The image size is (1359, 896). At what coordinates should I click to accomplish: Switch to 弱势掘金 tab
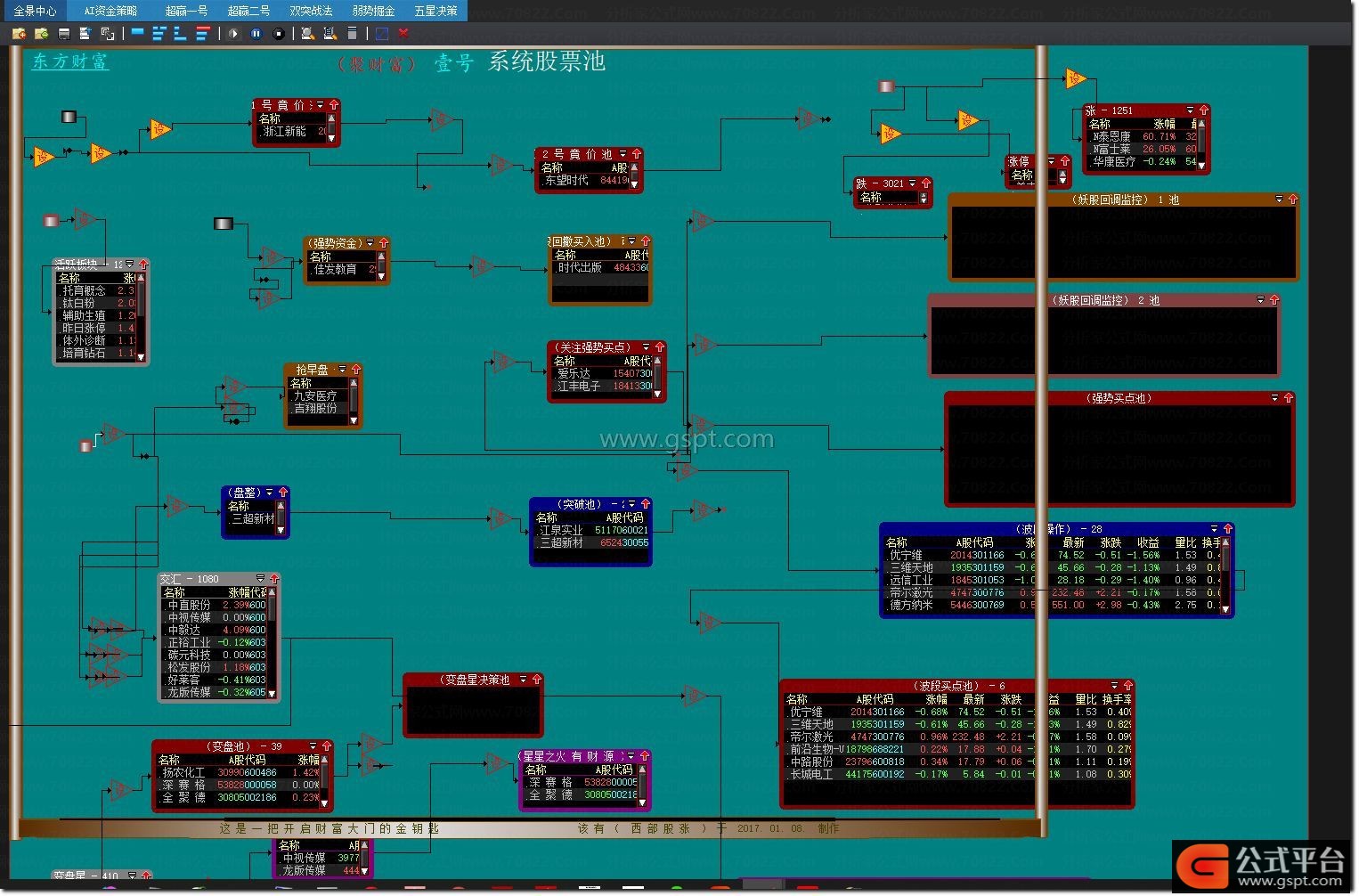pos(373,11)
